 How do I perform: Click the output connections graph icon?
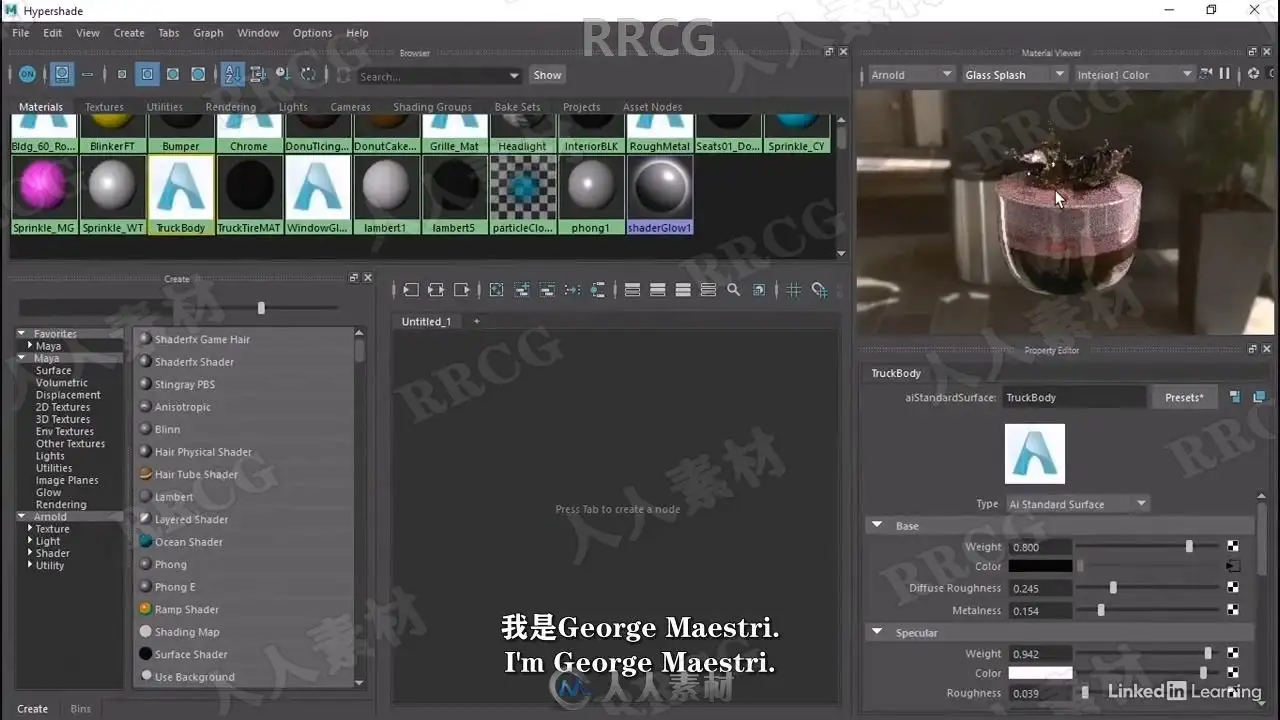pyautogui.click(x=461, y=290)
